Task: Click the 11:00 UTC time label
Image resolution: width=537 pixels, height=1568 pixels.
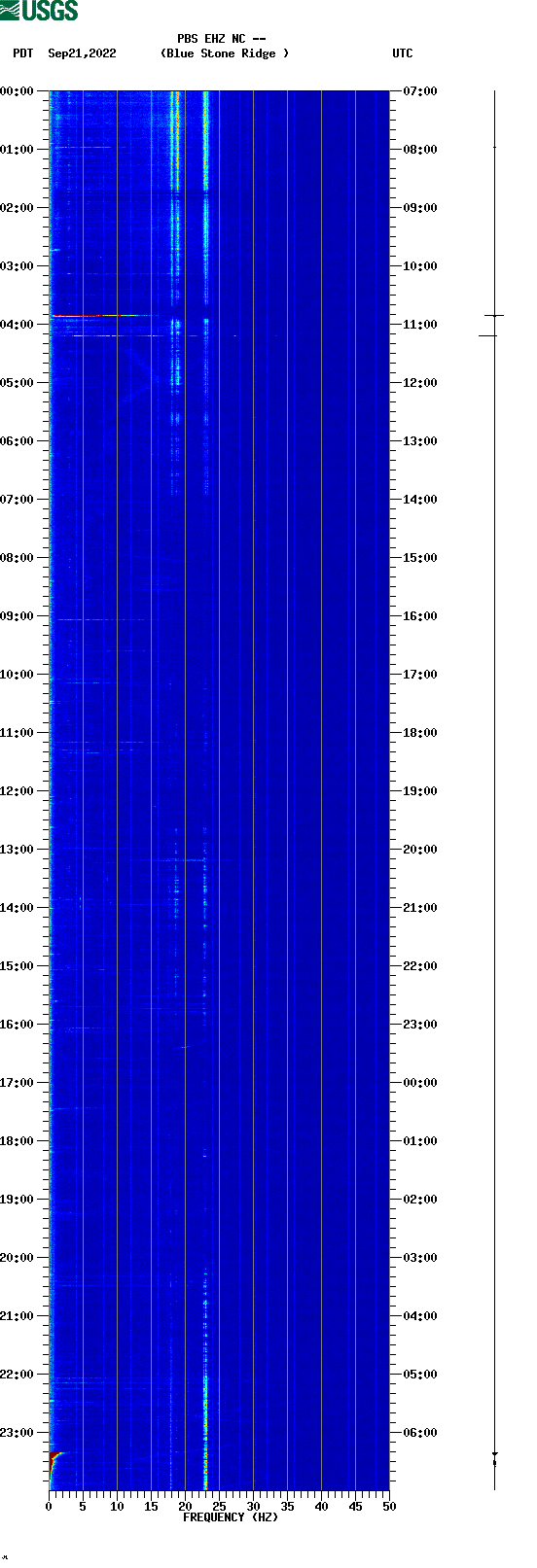Action: (x=420, y=325)
